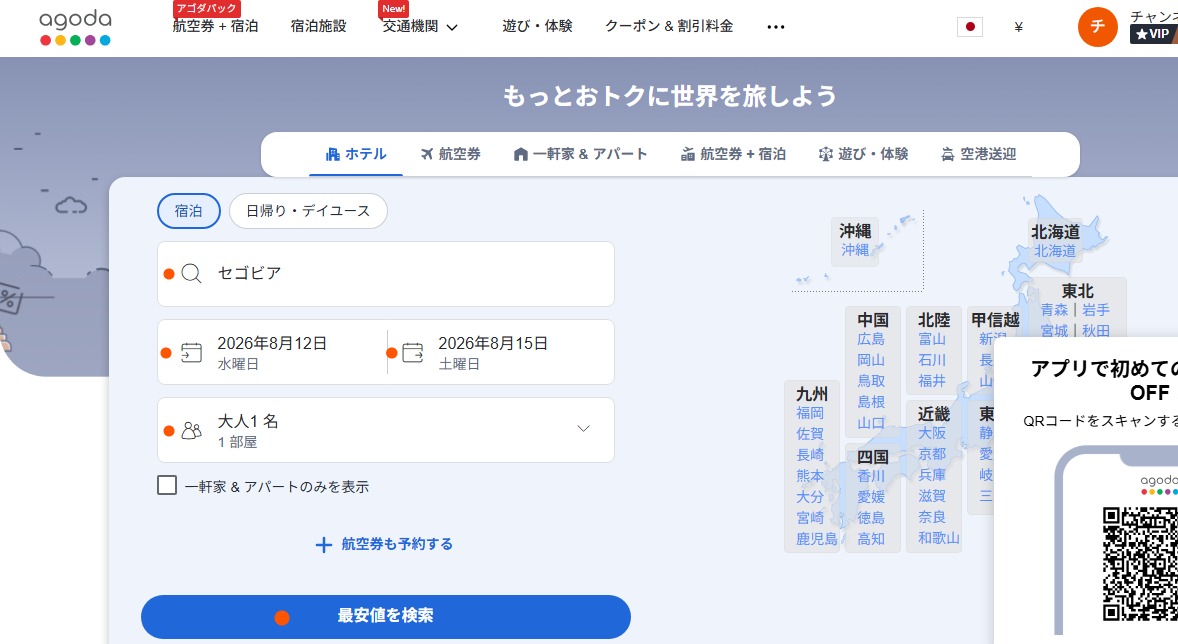The width and height of the screenshot is (1178, 644).
Task: Click the check-out calendar icon
Action: [412, 352]
